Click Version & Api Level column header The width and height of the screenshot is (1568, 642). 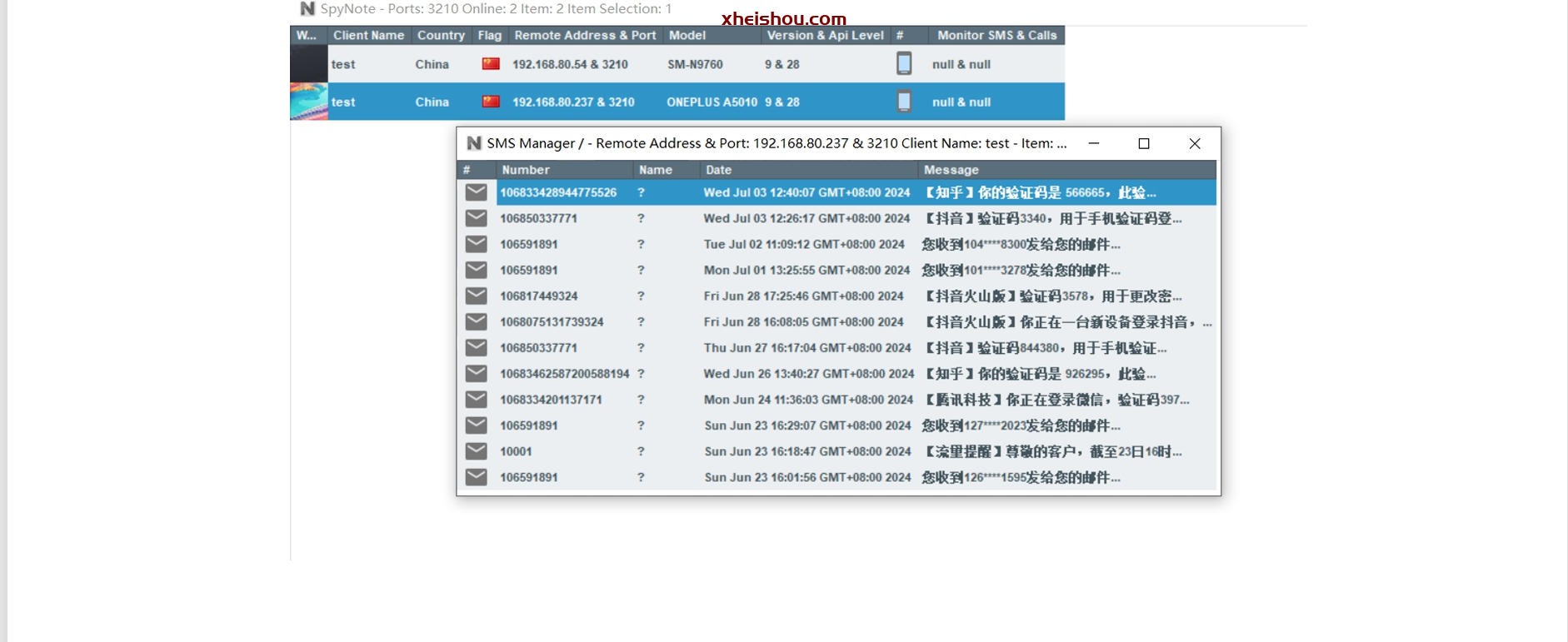pos(825,35)
